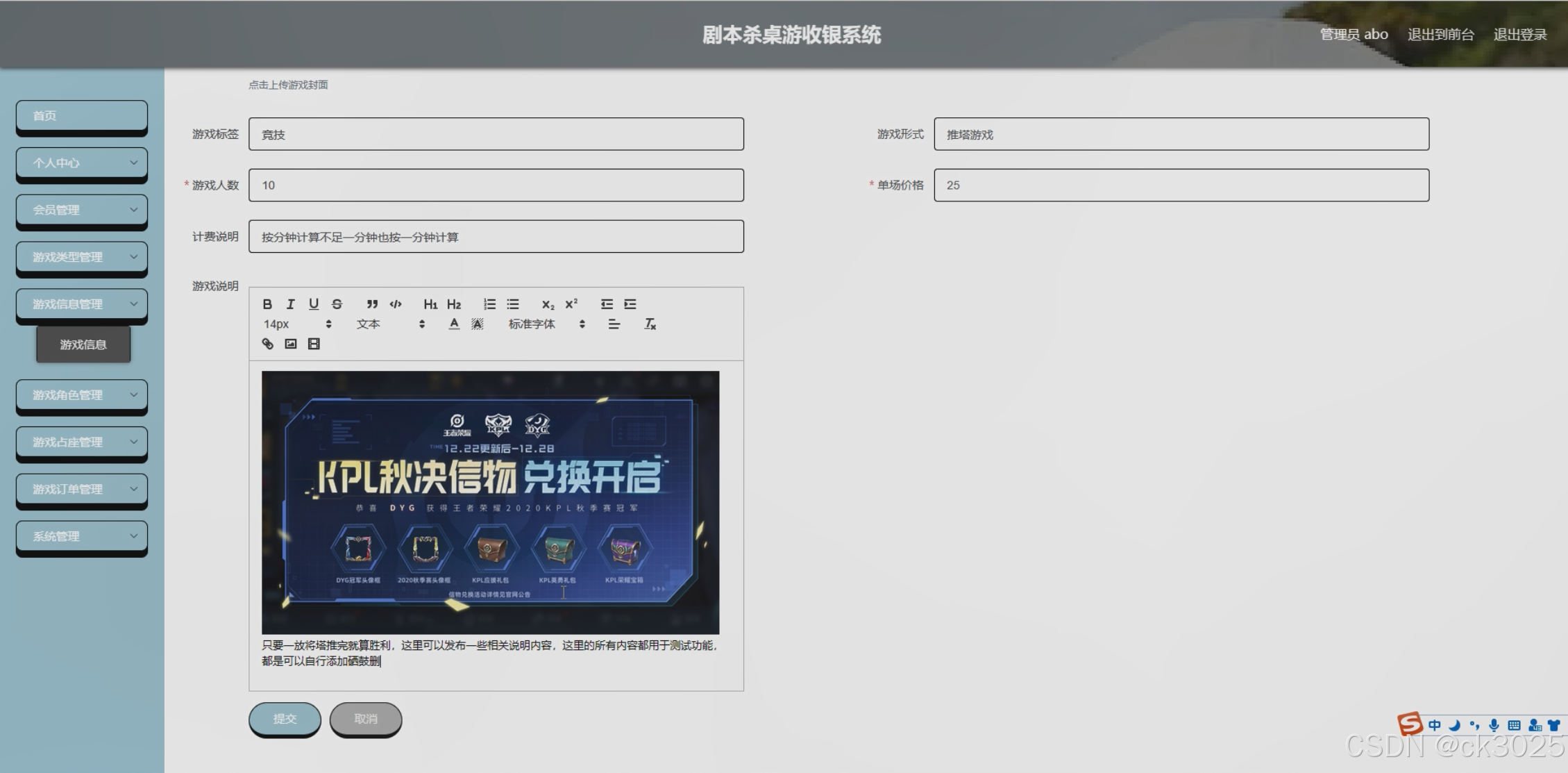Apply Heading 1 style

click(430, 304)
